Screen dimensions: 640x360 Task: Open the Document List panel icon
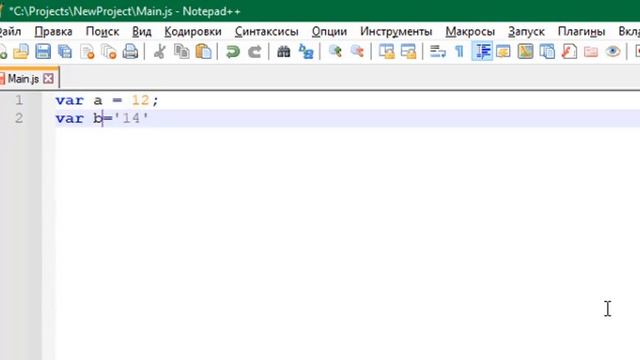coord(547,52)
